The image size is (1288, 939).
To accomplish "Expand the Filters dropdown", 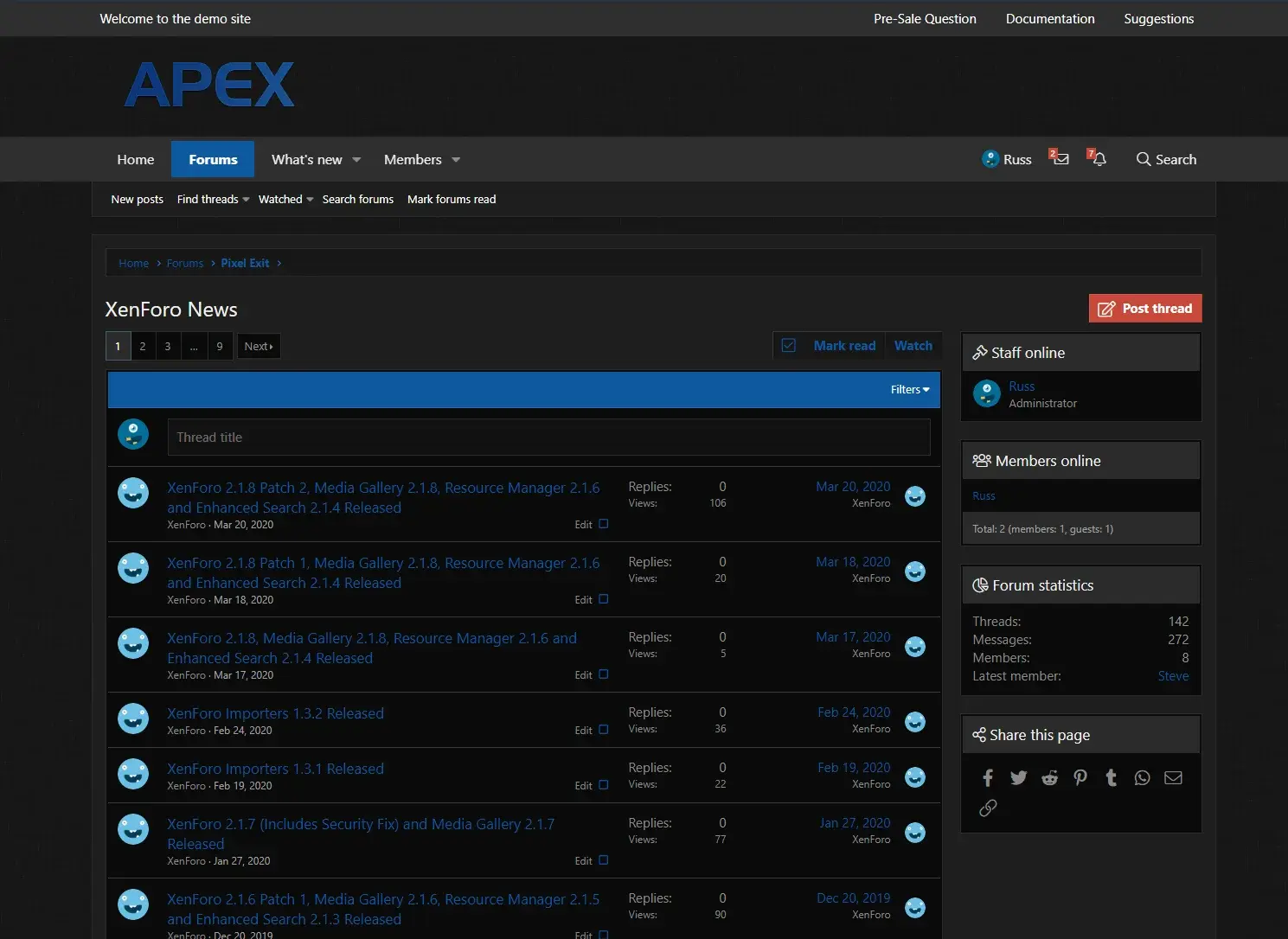I will point(910,390).
